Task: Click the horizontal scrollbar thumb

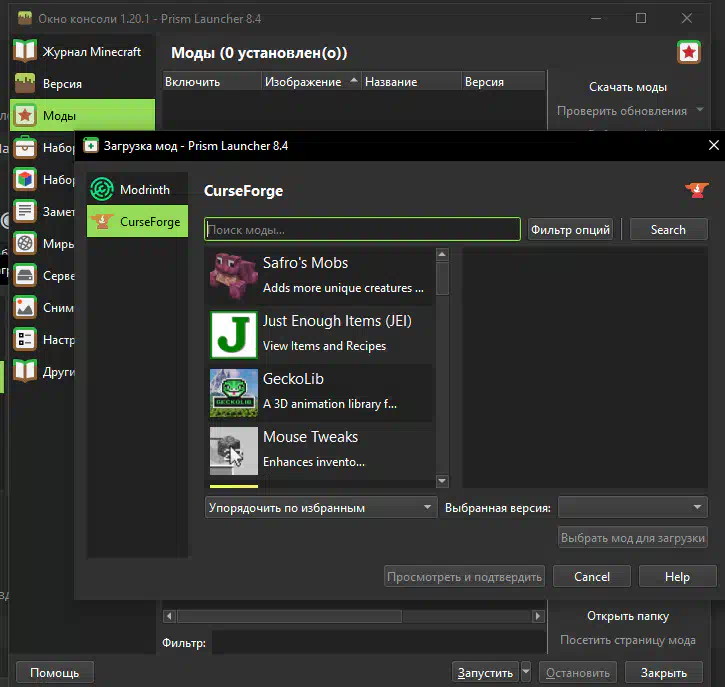Action: pos(289,616)
